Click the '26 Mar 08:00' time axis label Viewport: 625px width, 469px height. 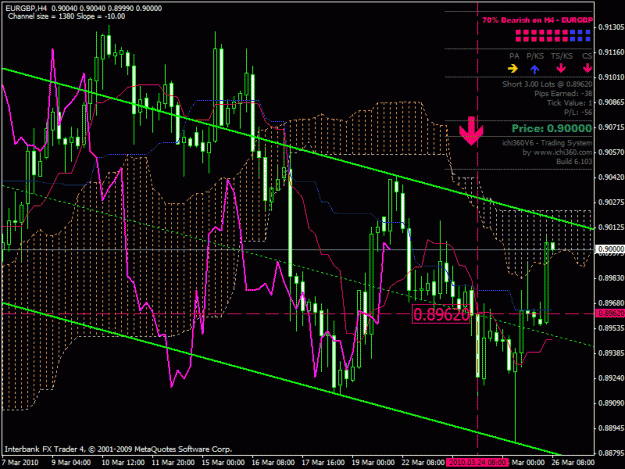573,462
